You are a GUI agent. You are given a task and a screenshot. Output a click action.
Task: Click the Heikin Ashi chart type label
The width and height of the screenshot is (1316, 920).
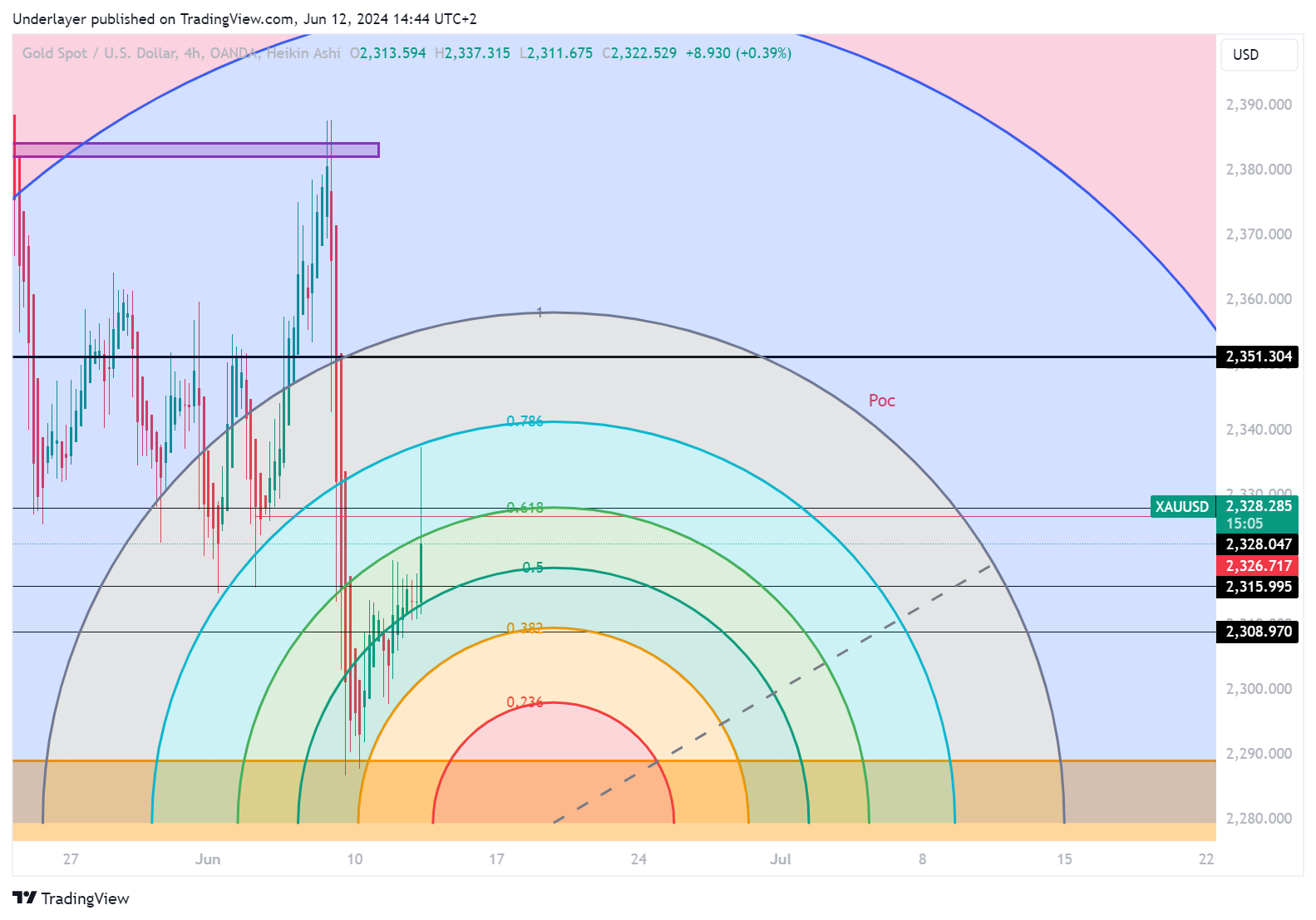(303, 53)
